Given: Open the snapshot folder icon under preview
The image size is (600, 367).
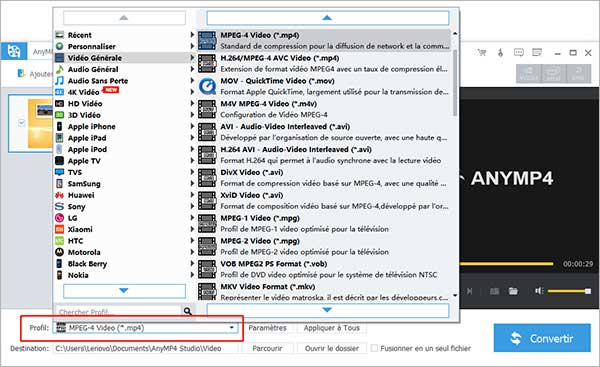Looking at the screenshot, I should 513,291.
